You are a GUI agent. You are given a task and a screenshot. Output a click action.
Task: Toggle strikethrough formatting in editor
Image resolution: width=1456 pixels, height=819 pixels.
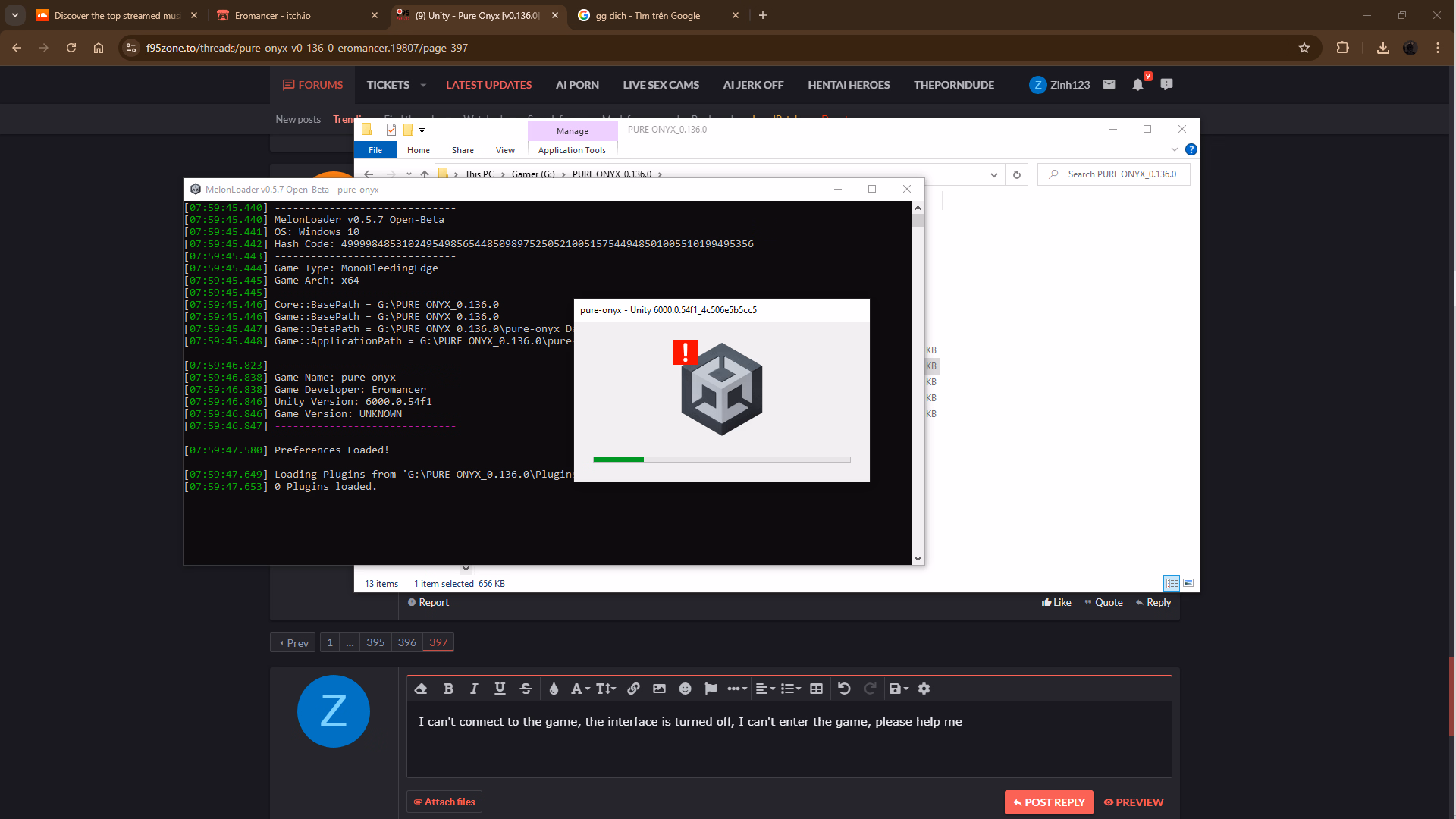click(526, 689)
